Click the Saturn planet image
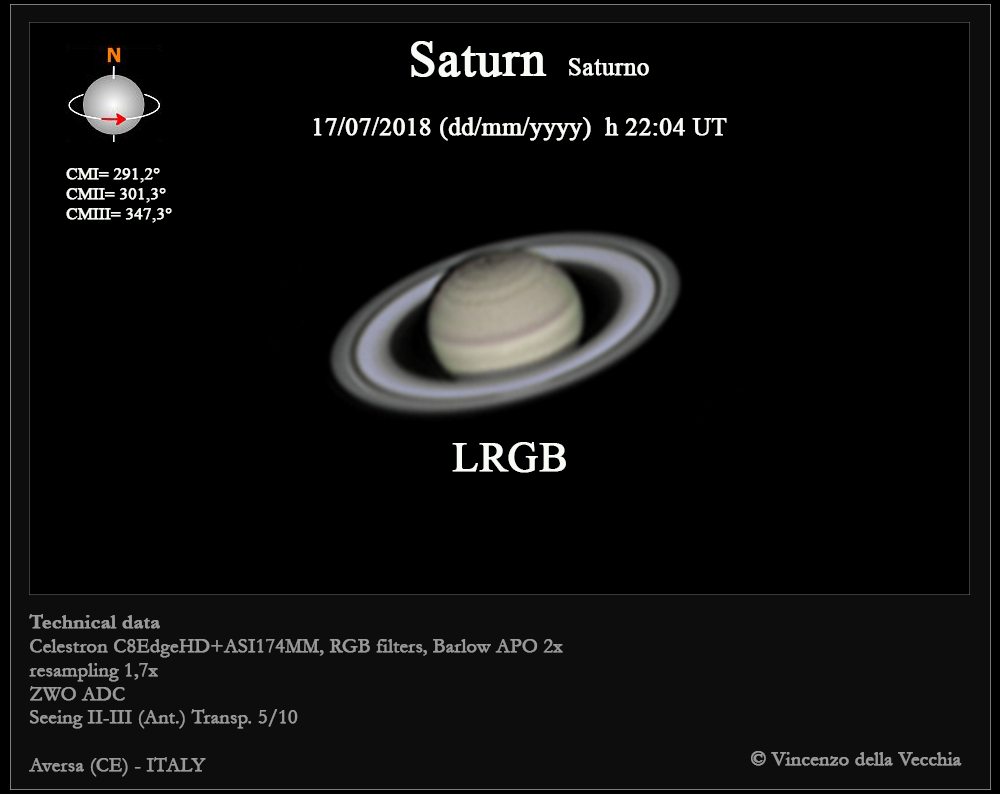 click(505, 323)
